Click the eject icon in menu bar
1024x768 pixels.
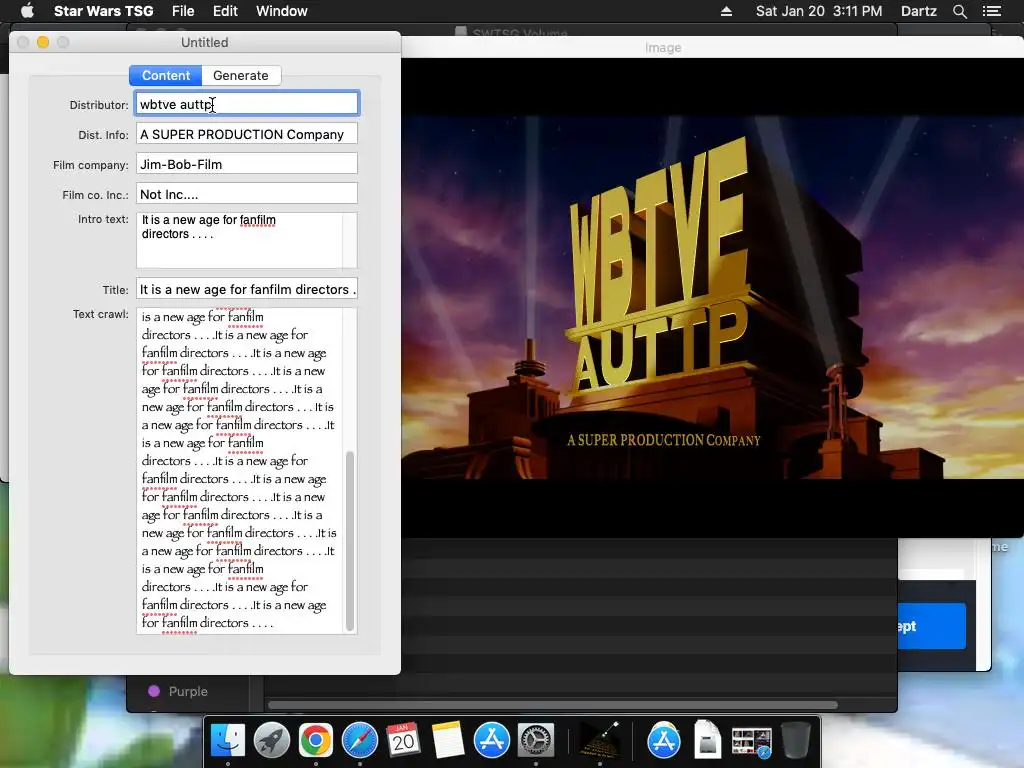(x=726, y=11)
